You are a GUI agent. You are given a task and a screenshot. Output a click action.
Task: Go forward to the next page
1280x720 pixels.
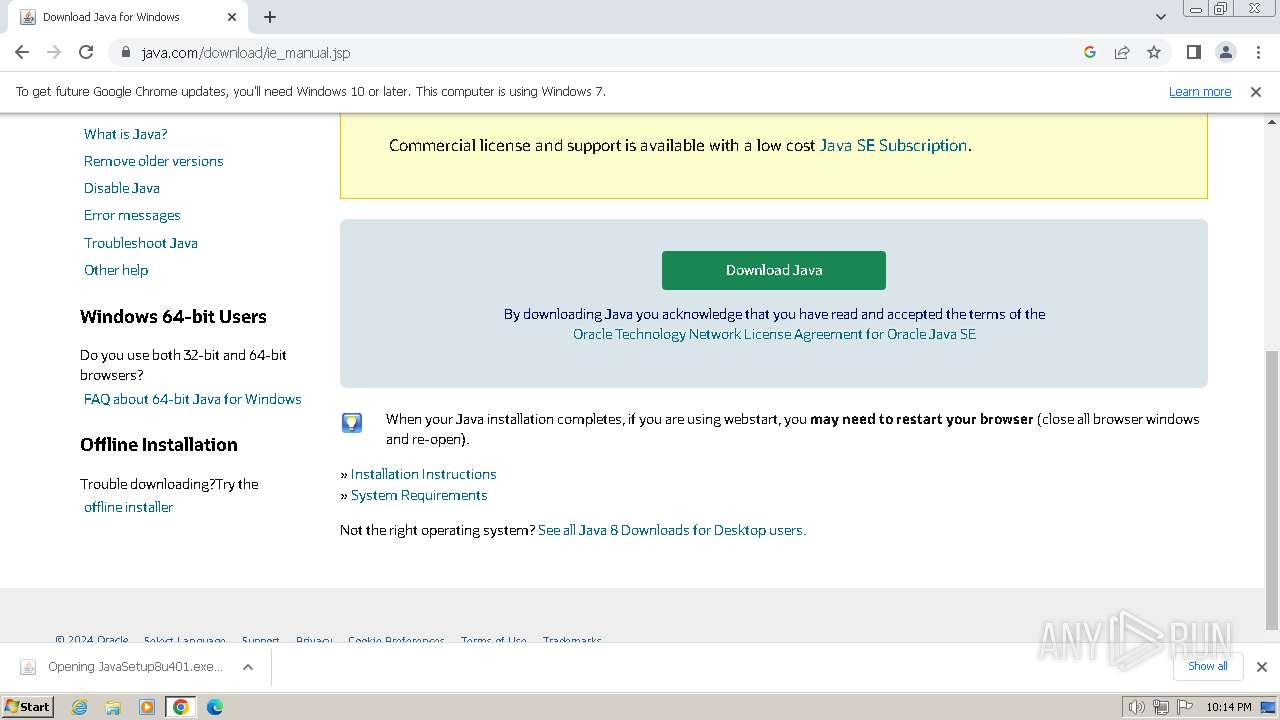pyautogui.click(x=54, y=52)
